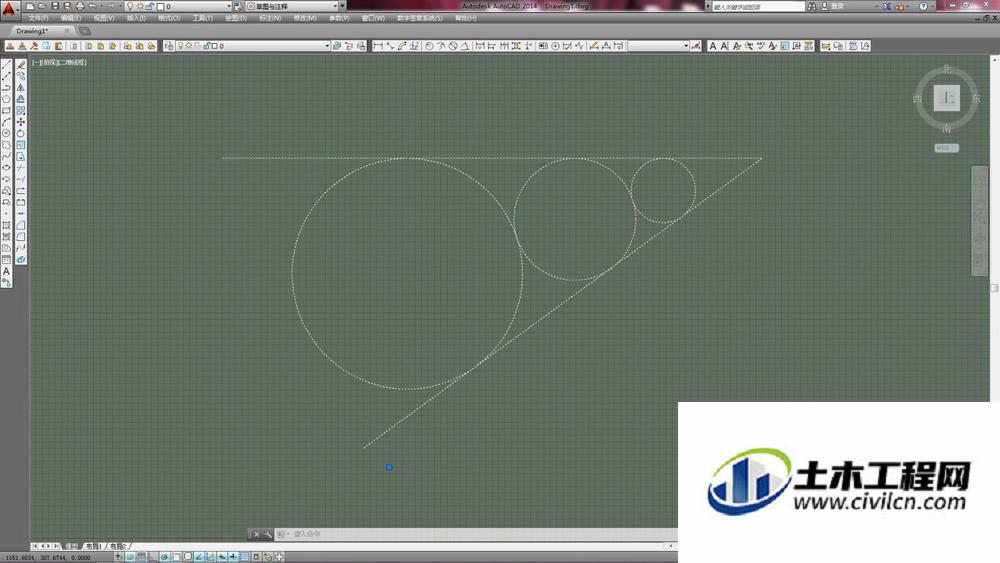Viewport: 1000px width, 563px height.
Task: Close the command line with its X button
Action: (x=256, y=534)
